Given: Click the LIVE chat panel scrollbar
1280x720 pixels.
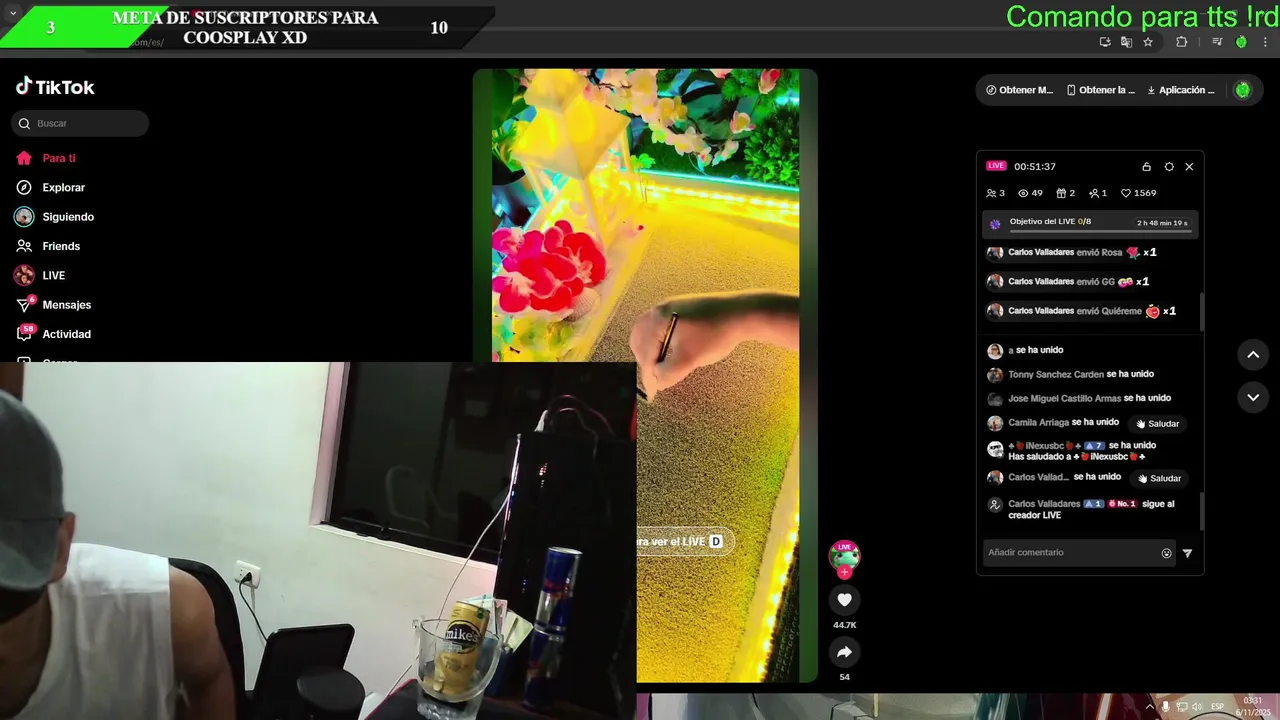Looking at the screenshot, I should coord(1201,511).
